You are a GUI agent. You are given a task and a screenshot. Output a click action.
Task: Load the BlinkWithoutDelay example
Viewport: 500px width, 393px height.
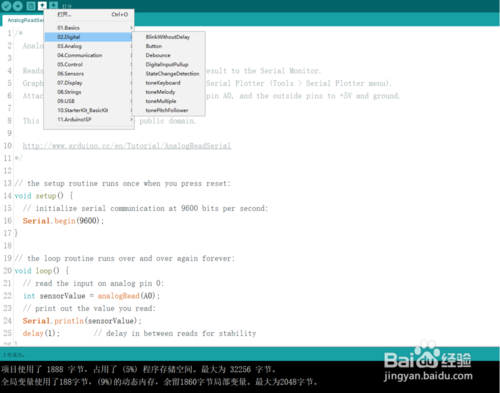(x=169, y=37)
